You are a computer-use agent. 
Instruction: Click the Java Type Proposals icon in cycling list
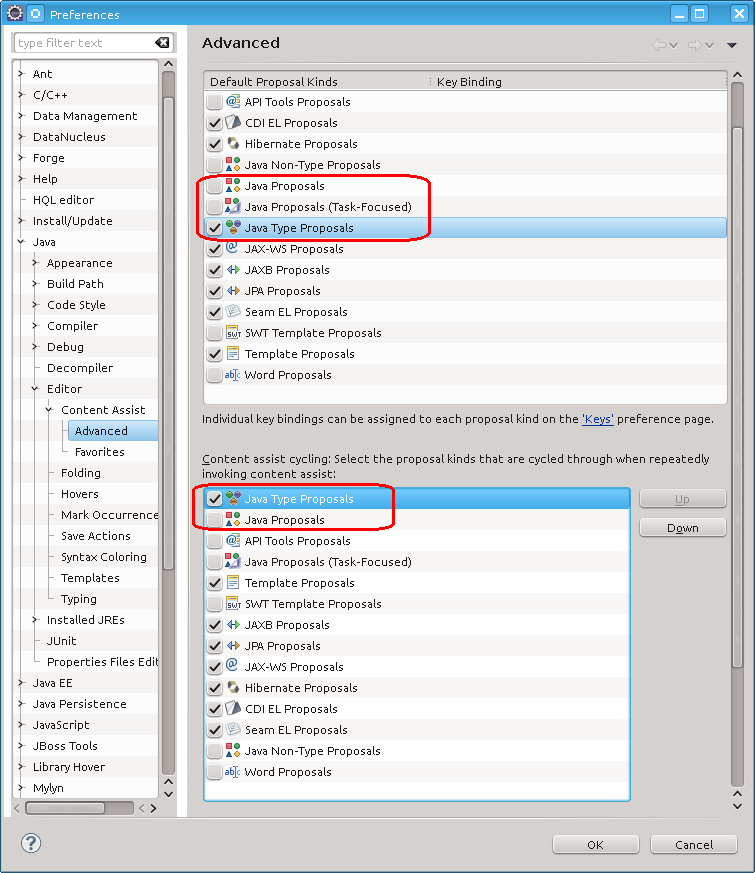(x=233, y=499)
